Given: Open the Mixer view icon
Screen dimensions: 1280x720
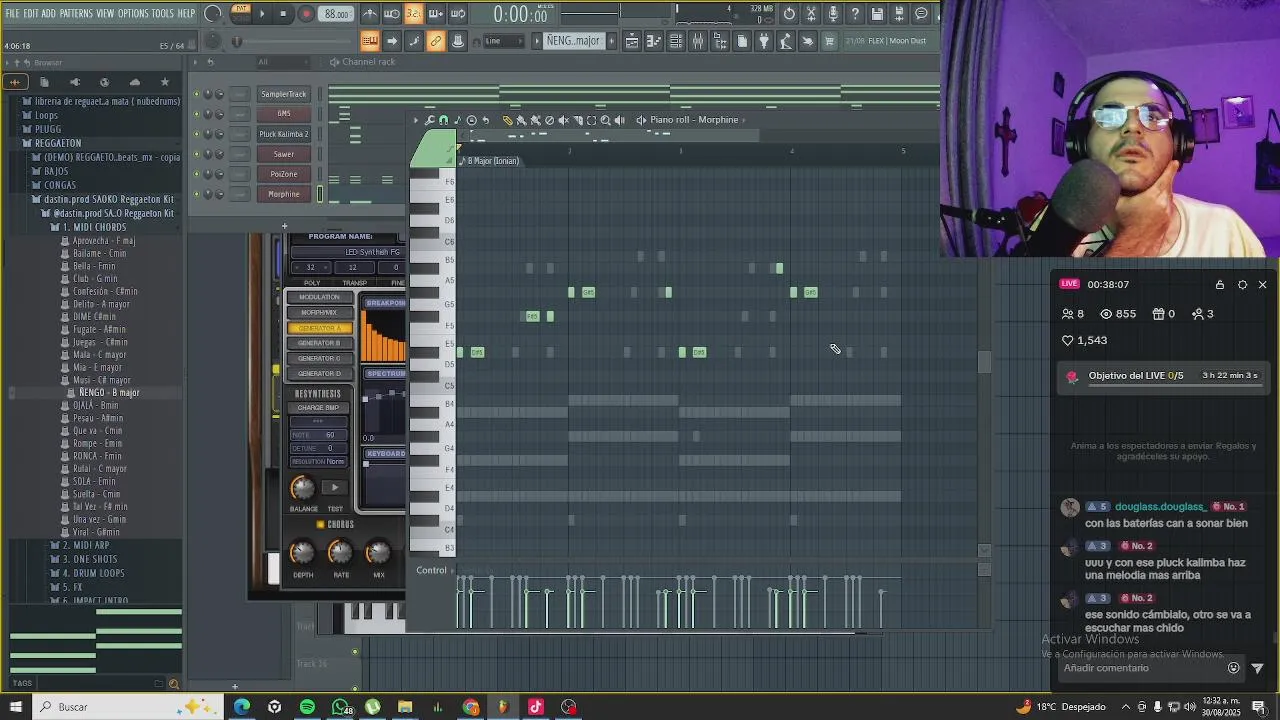Looking at the screenshot, I should [x=697, y=41].
